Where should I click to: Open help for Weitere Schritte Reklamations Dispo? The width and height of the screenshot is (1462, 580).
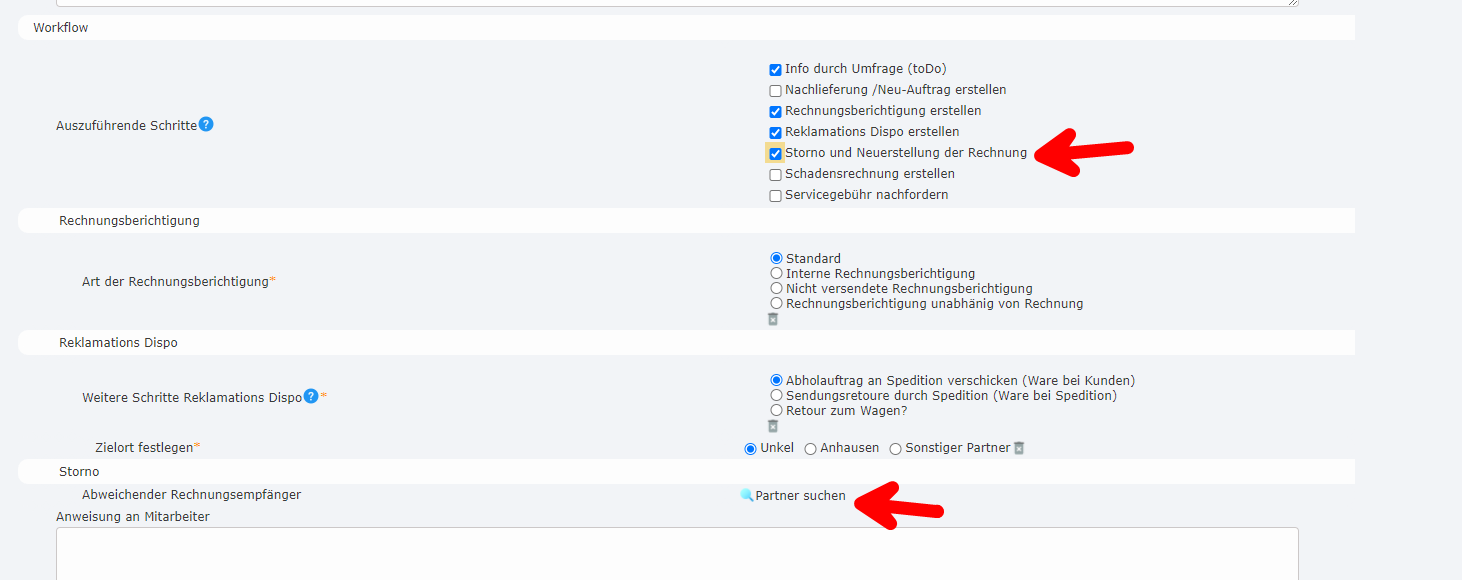(311, 396)
